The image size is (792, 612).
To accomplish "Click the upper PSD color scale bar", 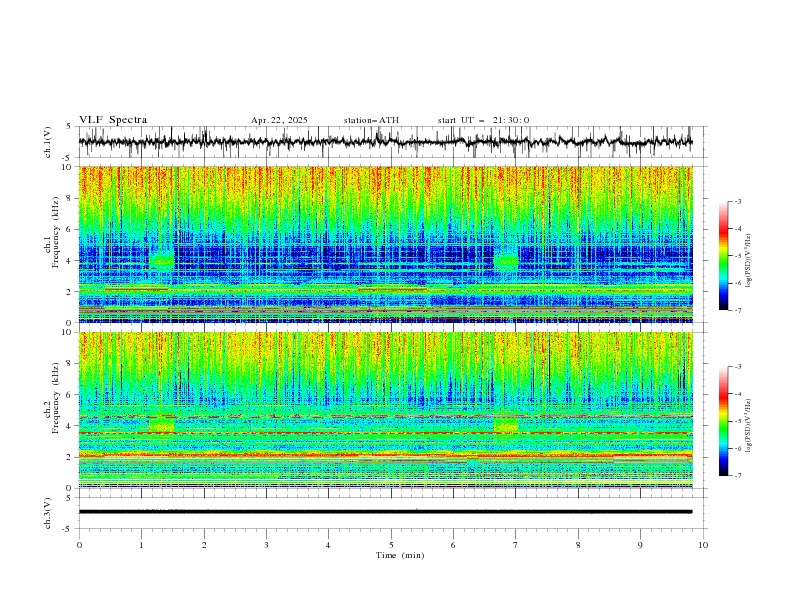I will [723, 256].
